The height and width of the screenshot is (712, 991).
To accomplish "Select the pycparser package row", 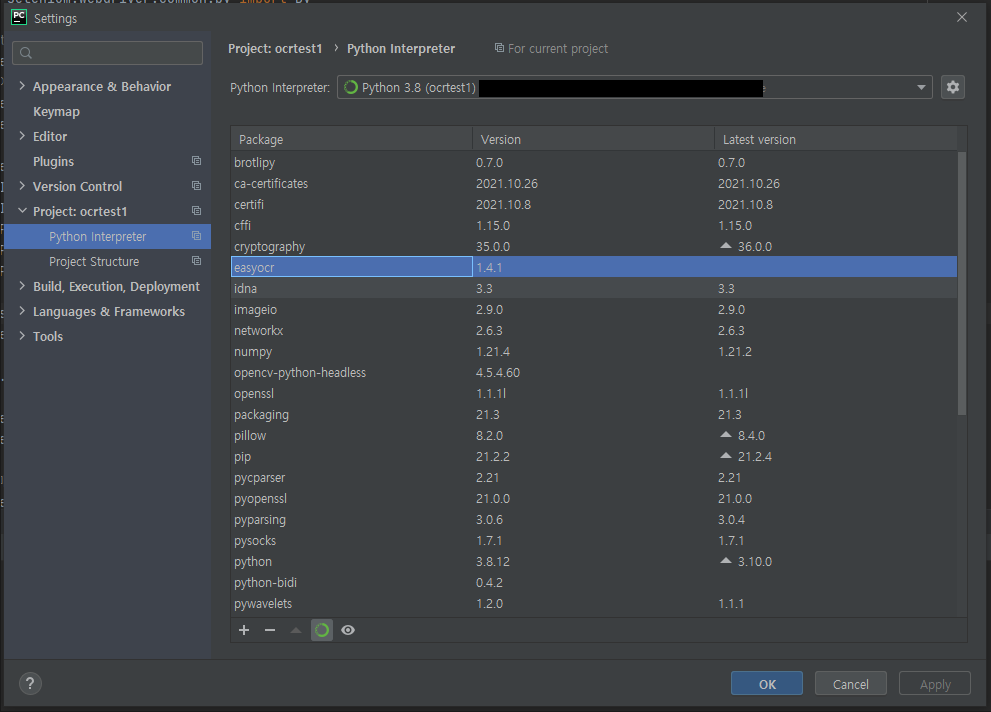I will point(594,477).
